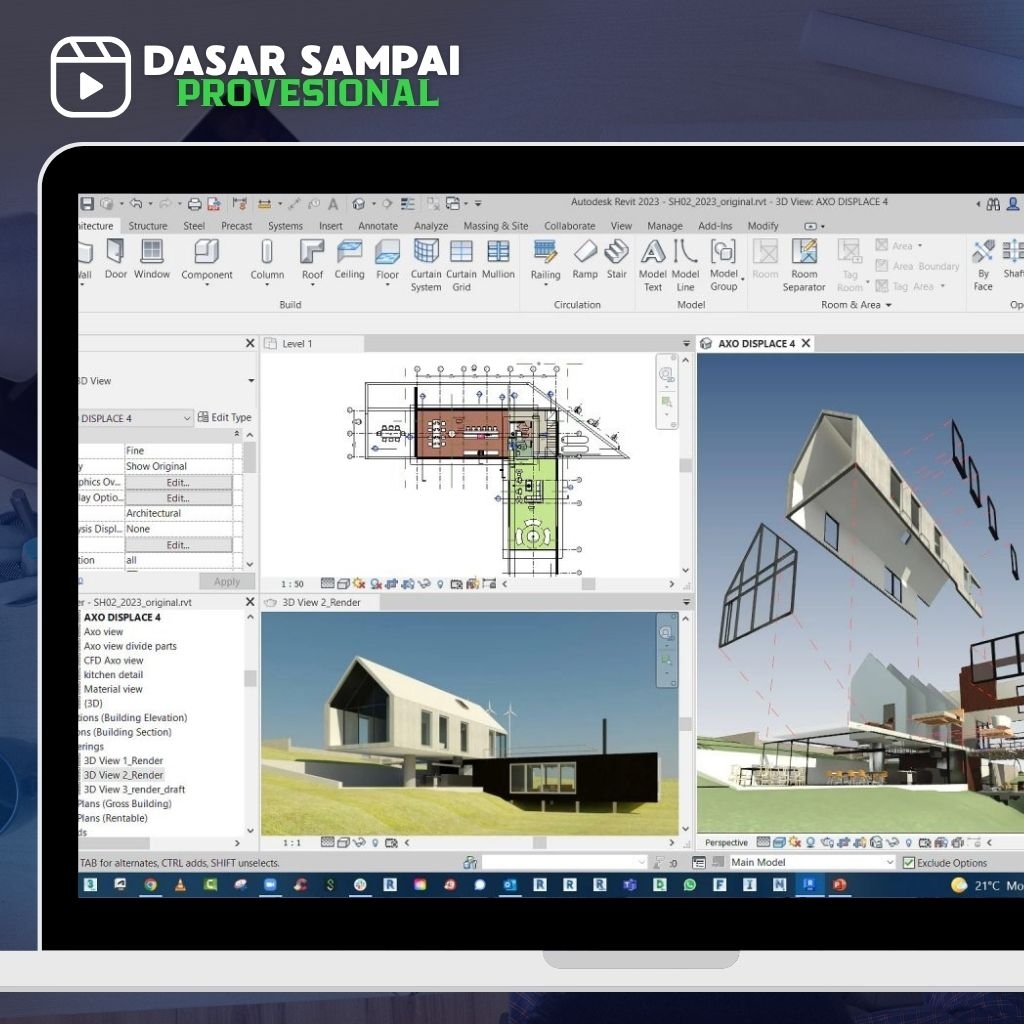Open WhatsApp from the Windows taskbar
The width and height of the screenshot is (1024, 1024).
690,885
